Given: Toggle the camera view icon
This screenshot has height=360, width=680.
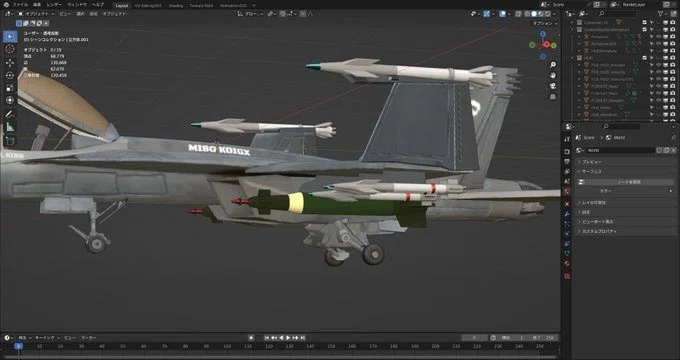Looking at the screenshot, I should tap(552, 86).
